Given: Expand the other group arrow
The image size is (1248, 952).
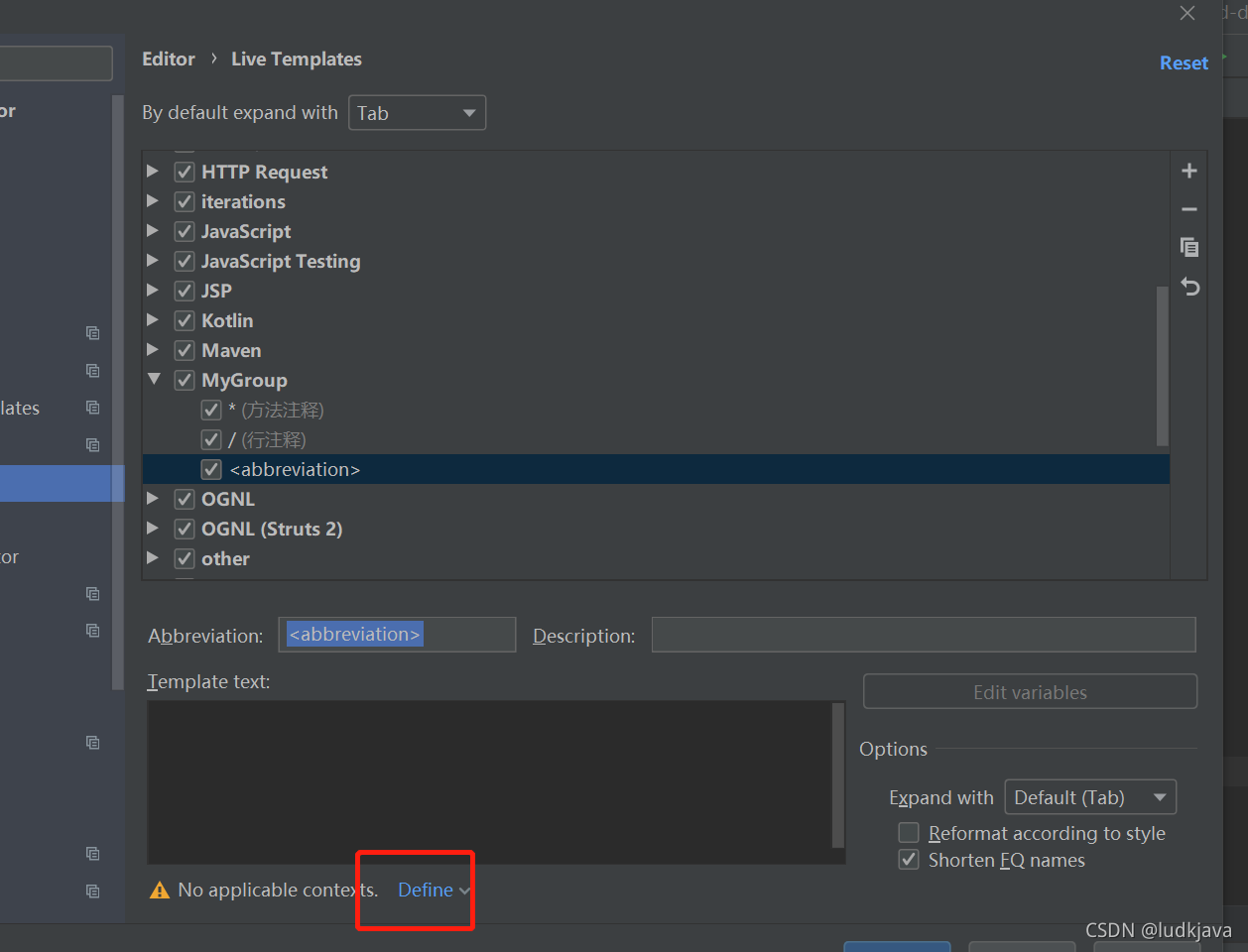Looking at the screenshot, I should click(x=153, y=557).
